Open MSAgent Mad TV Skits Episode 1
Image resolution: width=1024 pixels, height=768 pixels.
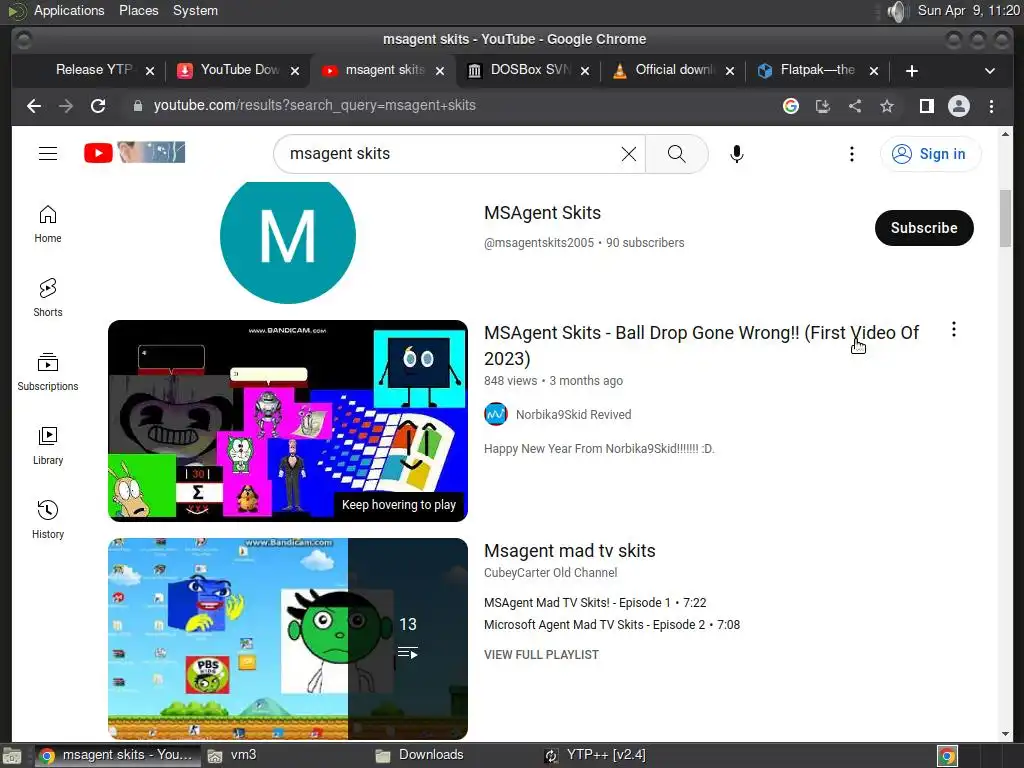(x=595, y=602)
